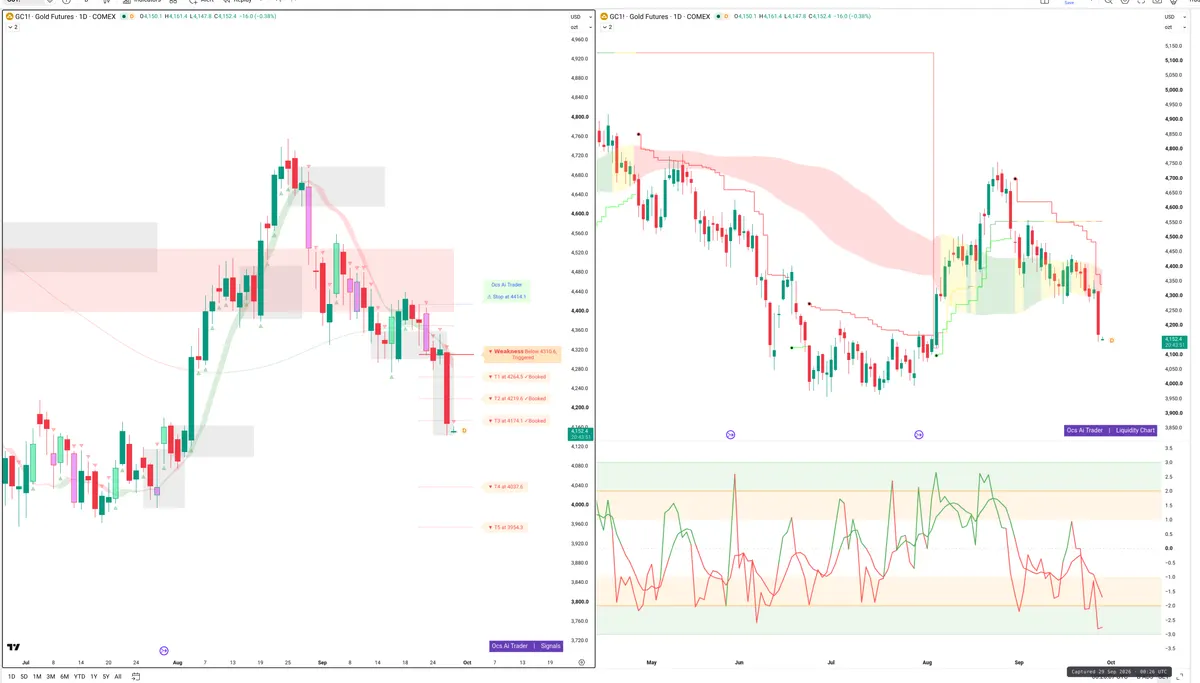Click gold symbol logo in left chart title

[10, 17]
